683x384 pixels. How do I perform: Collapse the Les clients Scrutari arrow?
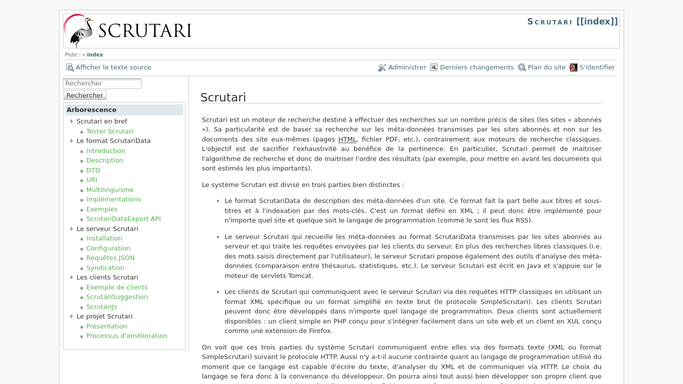[x=71, y=277]
